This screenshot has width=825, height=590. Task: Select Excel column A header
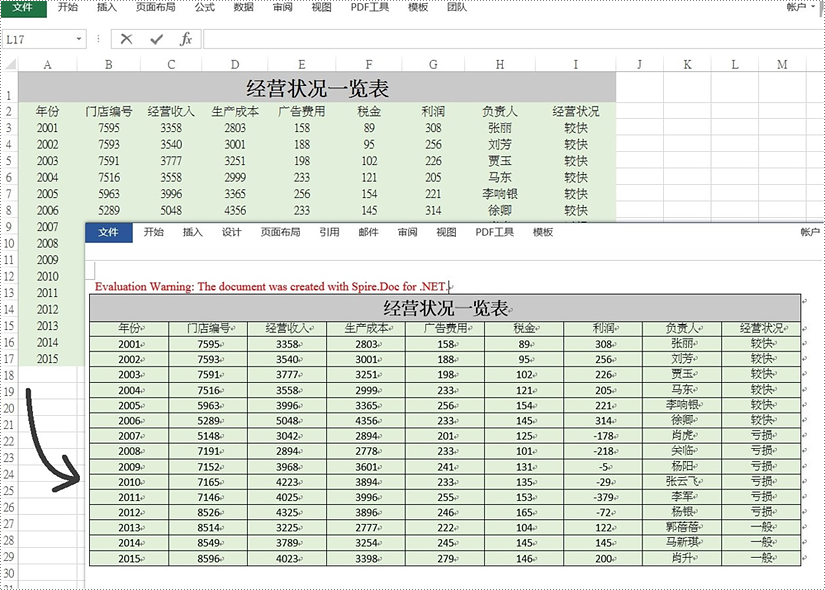(48, 65)
